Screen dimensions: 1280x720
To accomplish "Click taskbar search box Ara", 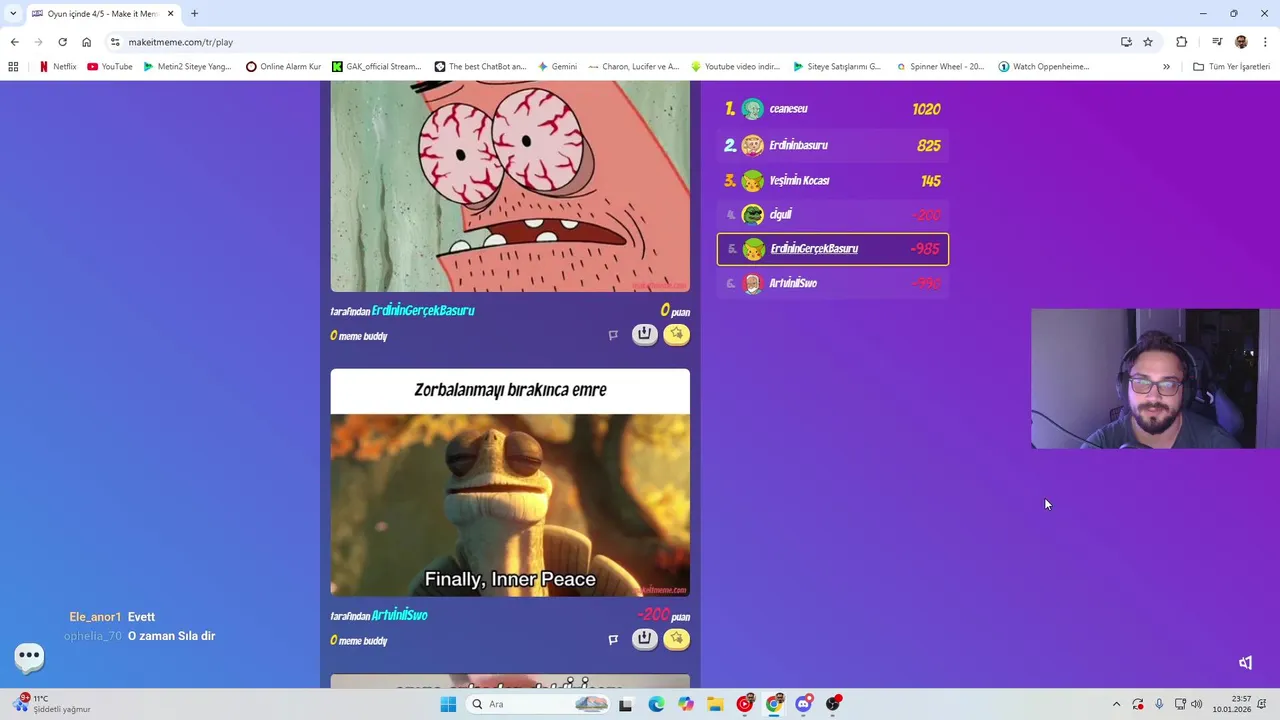I will tap(540, 704).
